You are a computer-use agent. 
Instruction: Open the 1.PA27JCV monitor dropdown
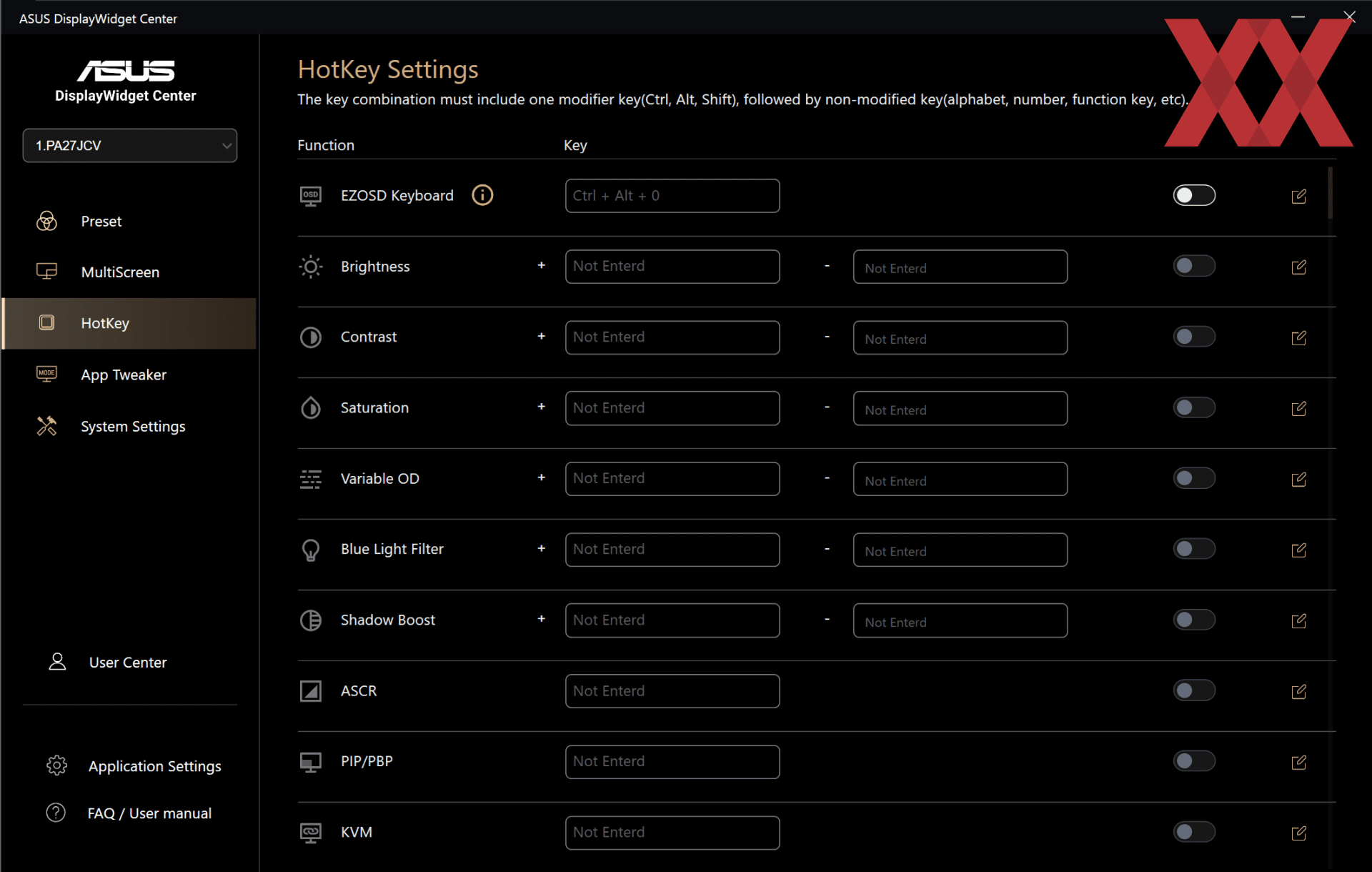130,145
